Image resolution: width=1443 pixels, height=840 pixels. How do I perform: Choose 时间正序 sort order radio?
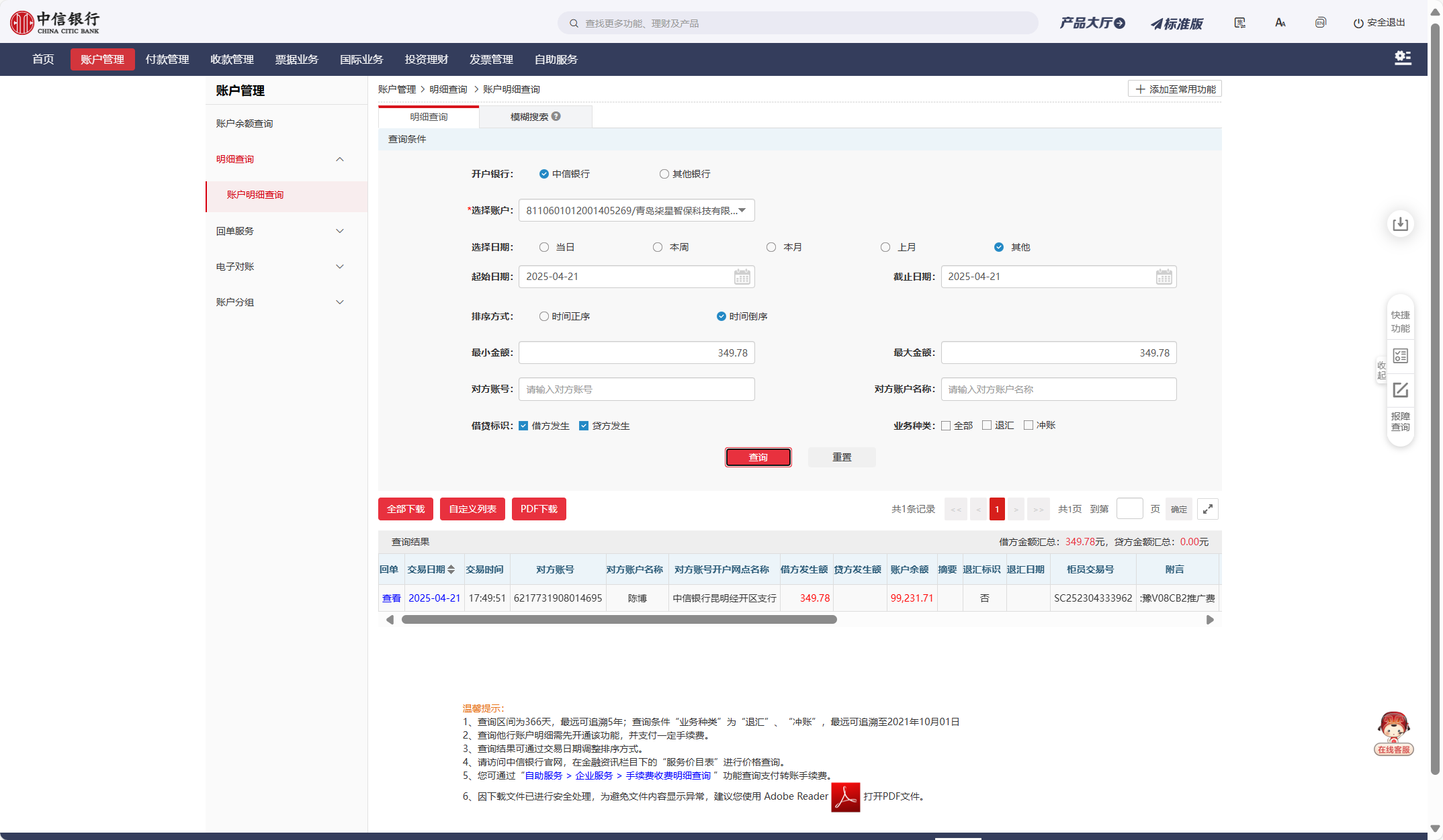point(544,316)
